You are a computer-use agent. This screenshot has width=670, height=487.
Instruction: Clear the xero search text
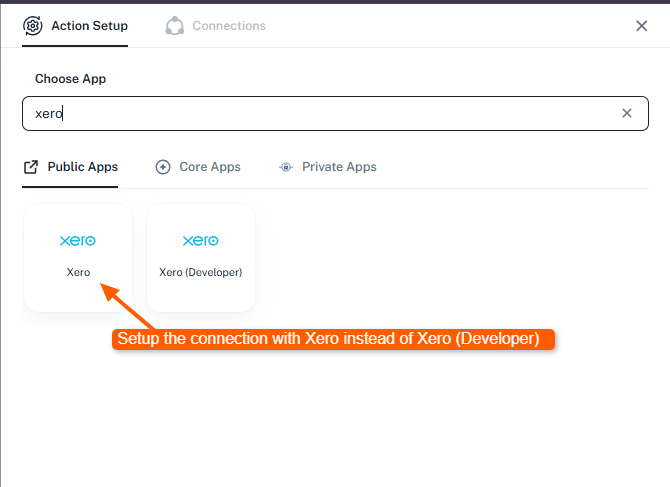[x=627, y=113]
